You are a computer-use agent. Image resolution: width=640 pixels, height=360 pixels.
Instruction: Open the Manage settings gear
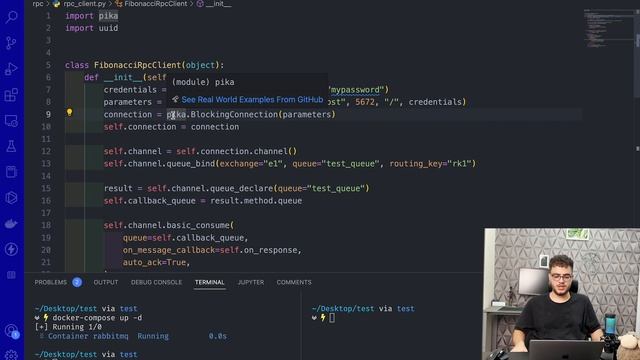click(x=11, y=355)
